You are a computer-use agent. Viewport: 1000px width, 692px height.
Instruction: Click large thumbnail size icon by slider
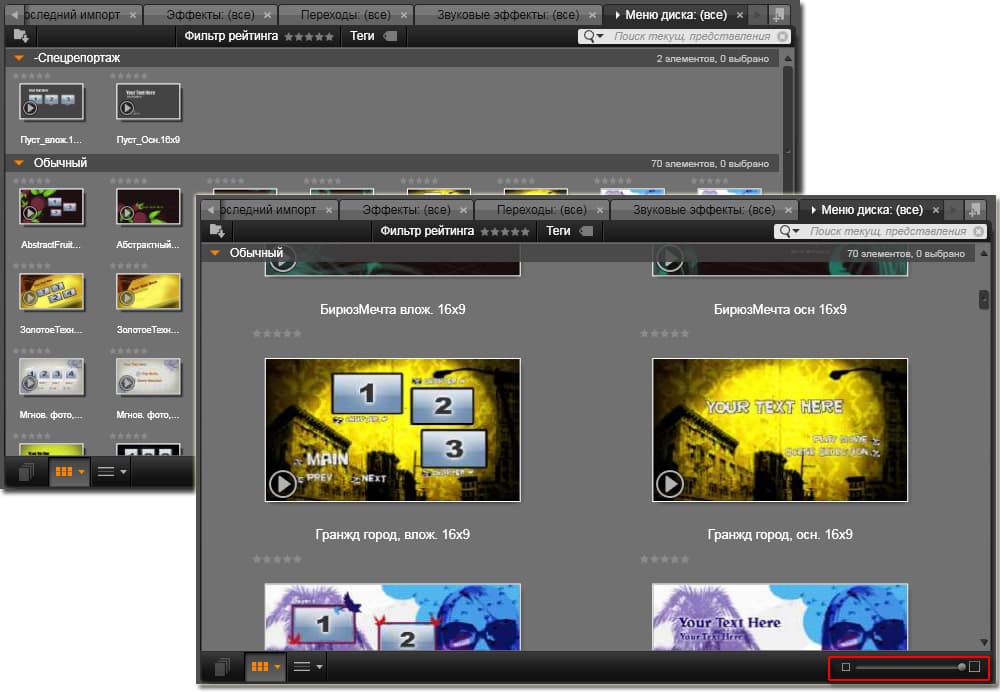pyautogui.click(x=974, y=666)
